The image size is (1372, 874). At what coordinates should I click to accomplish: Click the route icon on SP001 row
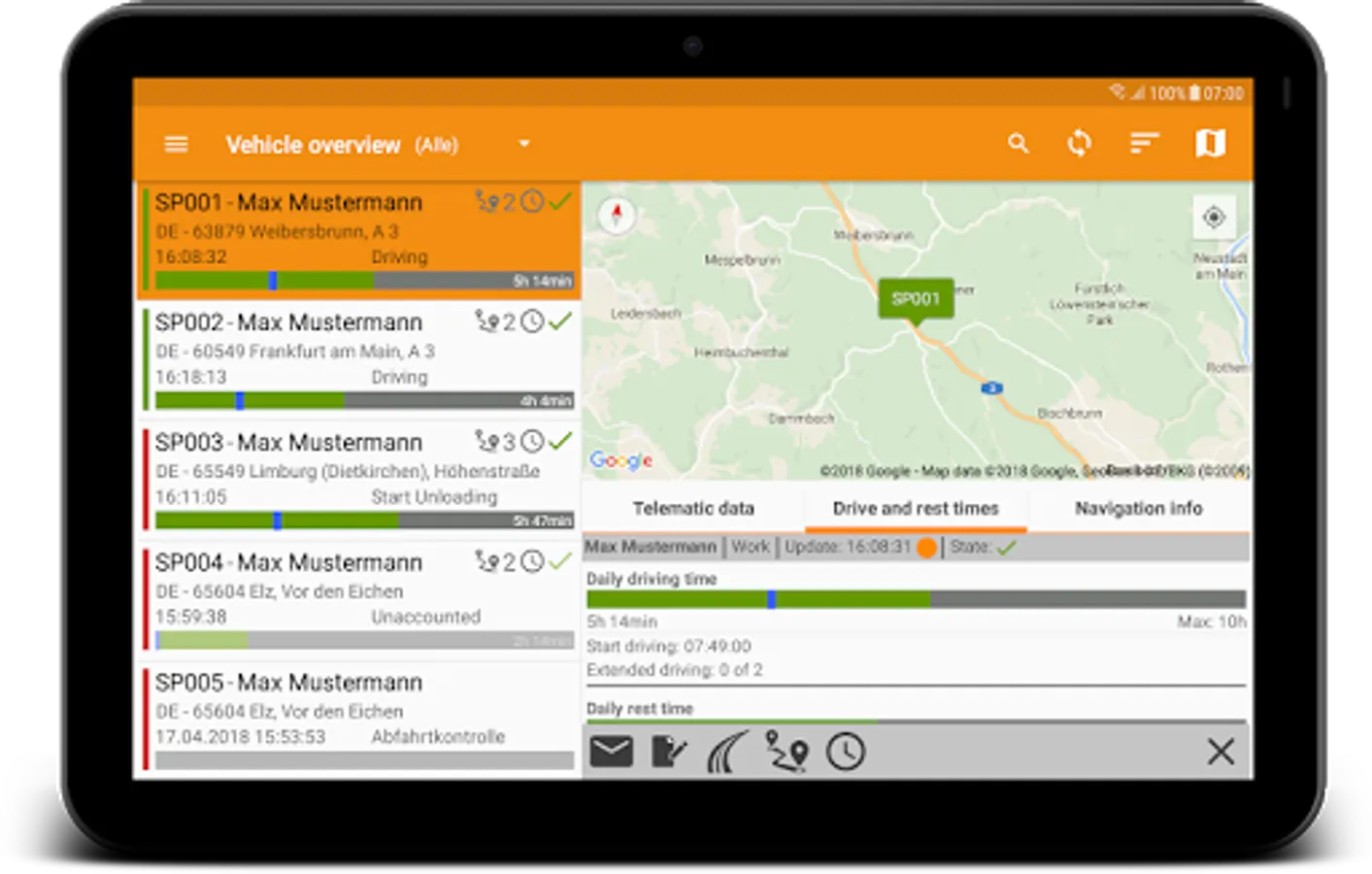click(486, 202)
